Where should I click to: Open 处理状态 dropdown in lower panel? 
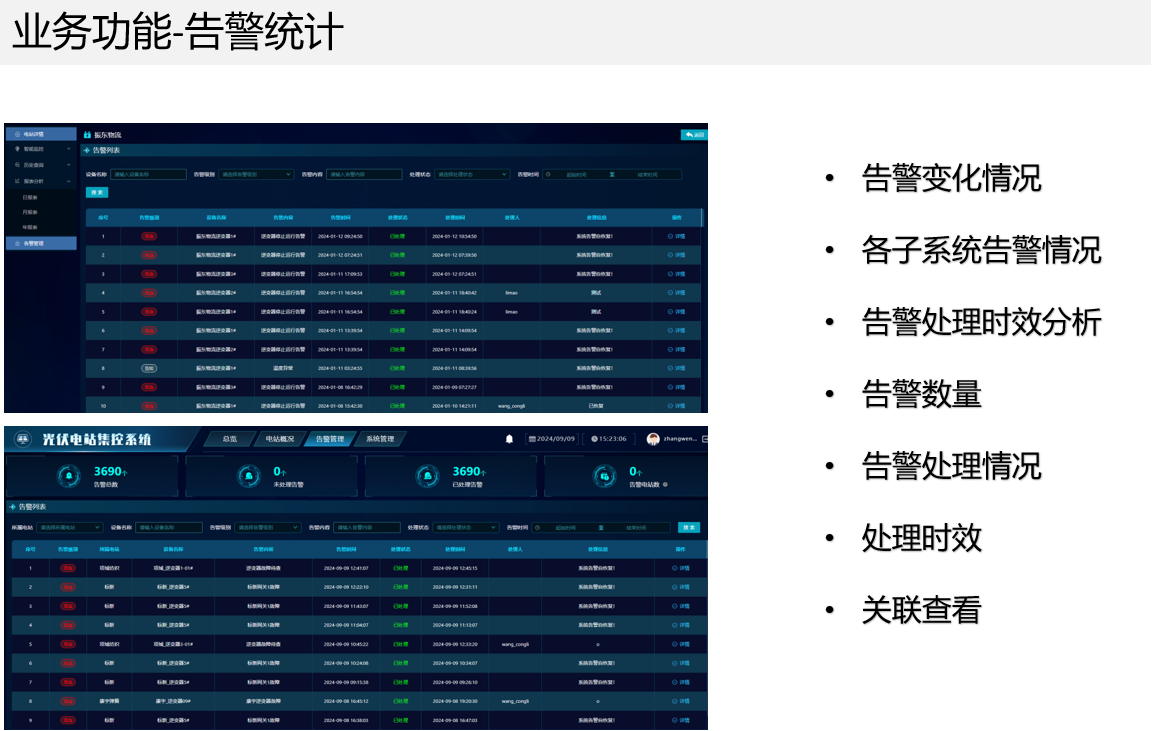click(x=466, y=527)
